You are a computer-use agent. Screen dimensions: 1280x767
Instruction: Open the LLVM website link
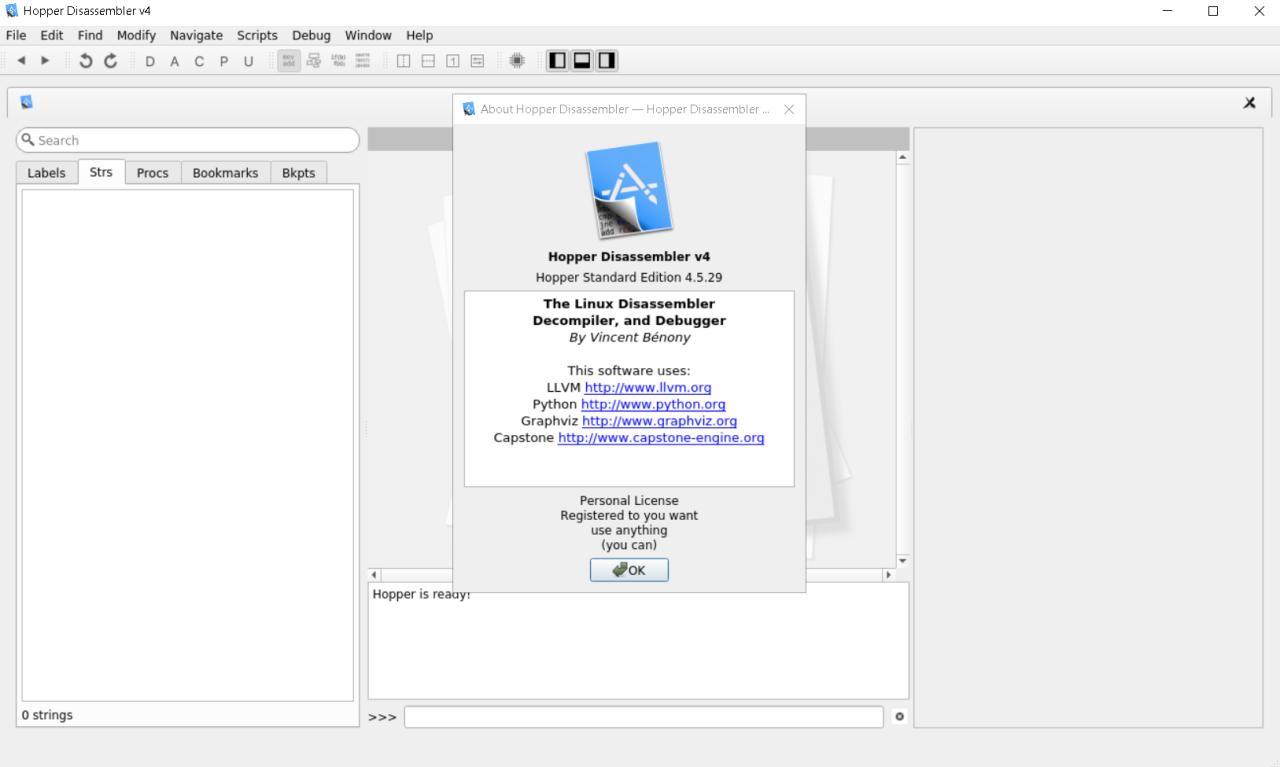click(648, 387)
